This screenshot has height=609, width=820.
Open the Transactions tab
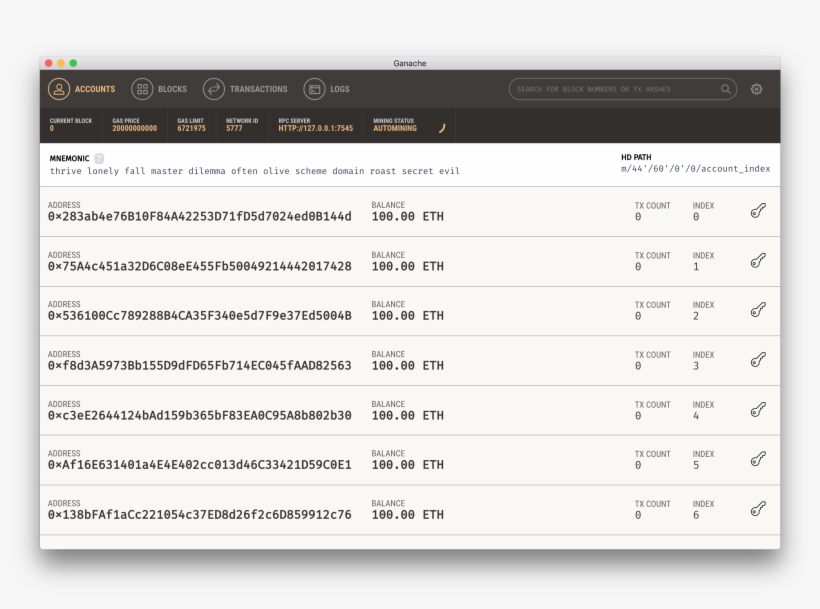(246, 89)
